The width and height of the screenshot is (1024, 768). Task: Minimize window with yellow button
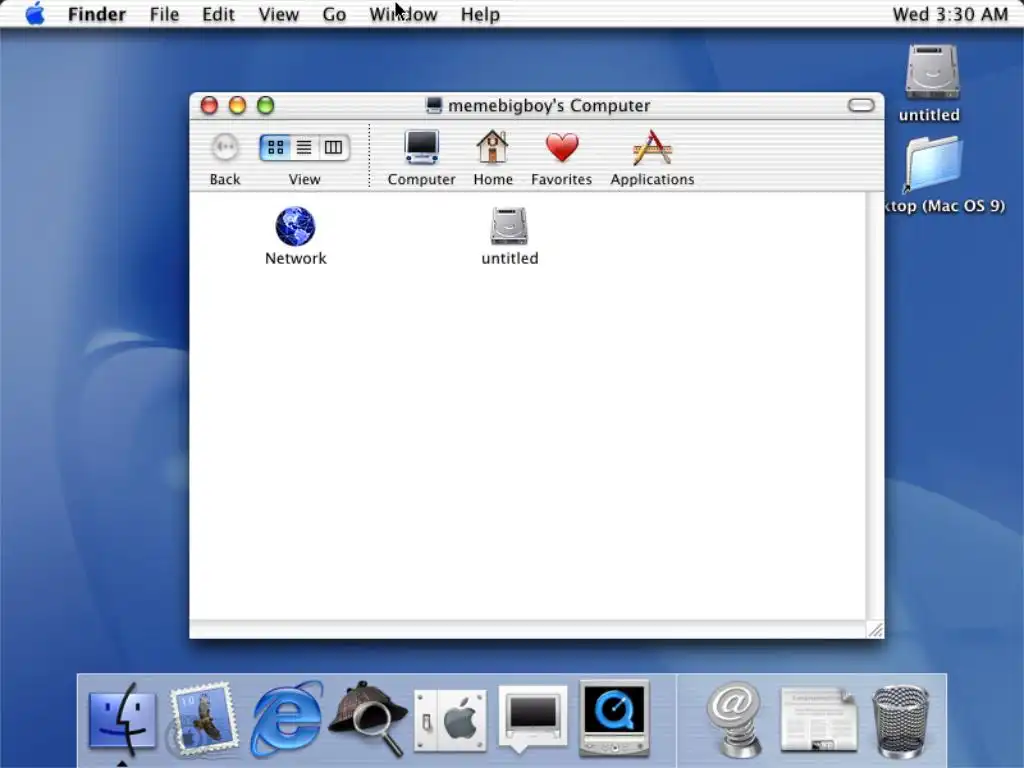click(x=237, y=105)
